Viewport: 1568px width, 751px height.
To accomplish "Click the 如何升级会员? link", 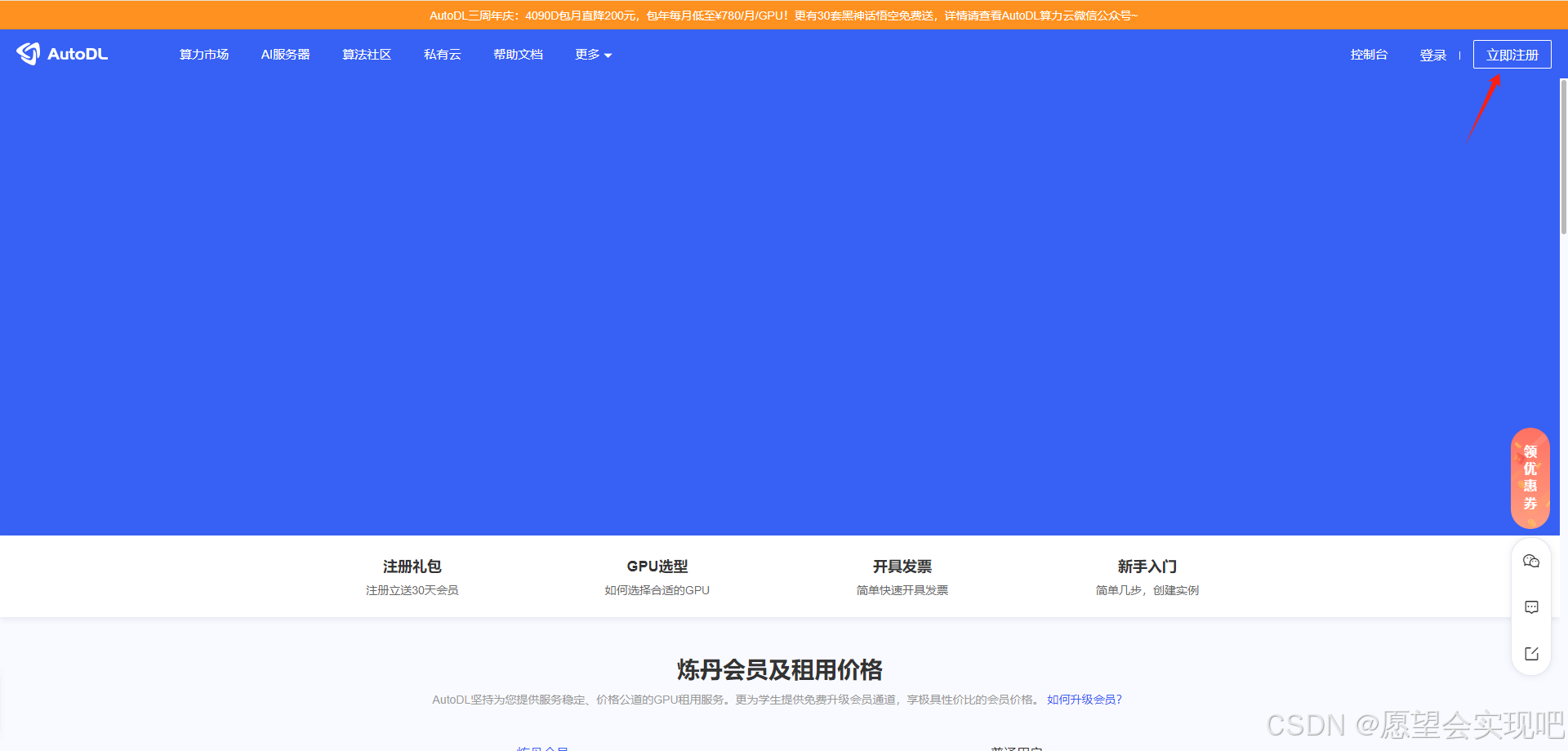I will 1084,700.
